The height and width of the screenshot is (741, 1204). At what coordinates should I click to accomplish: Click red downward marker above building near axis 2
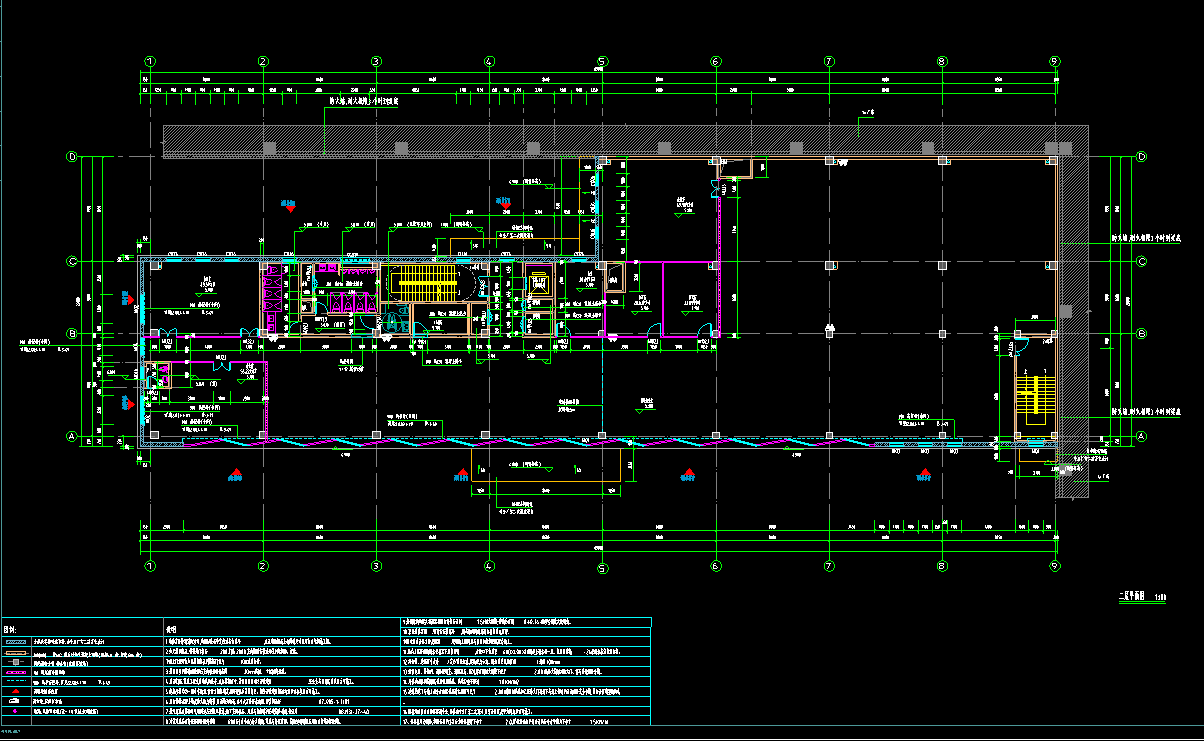coord(288,207)
